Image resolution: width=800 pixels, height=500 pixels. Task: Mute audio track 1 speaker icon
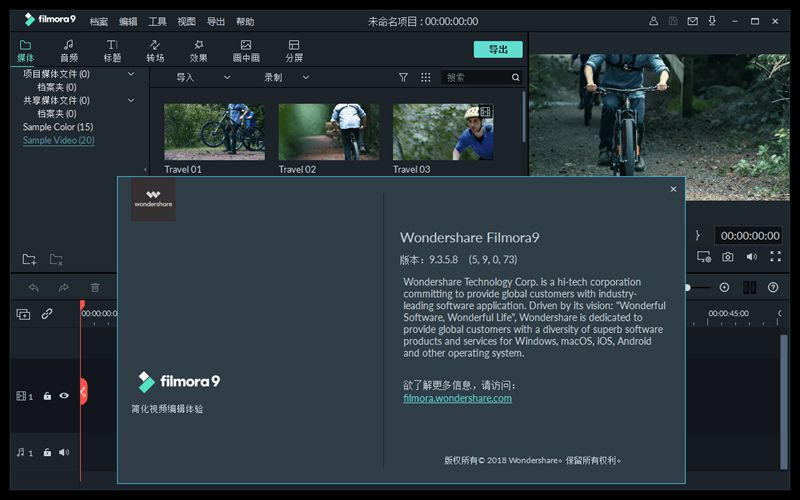[x=64, y=452]
